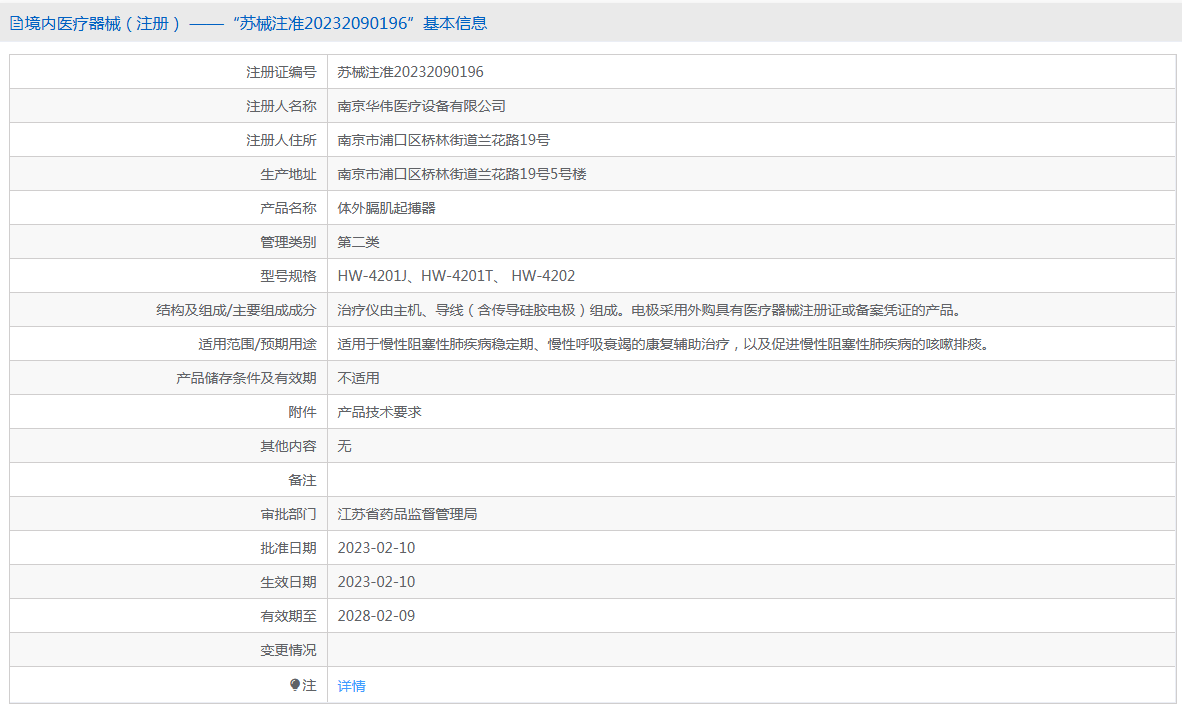Click the 2023-02-10 value in the 批准日期 row

tap(376, 548)
